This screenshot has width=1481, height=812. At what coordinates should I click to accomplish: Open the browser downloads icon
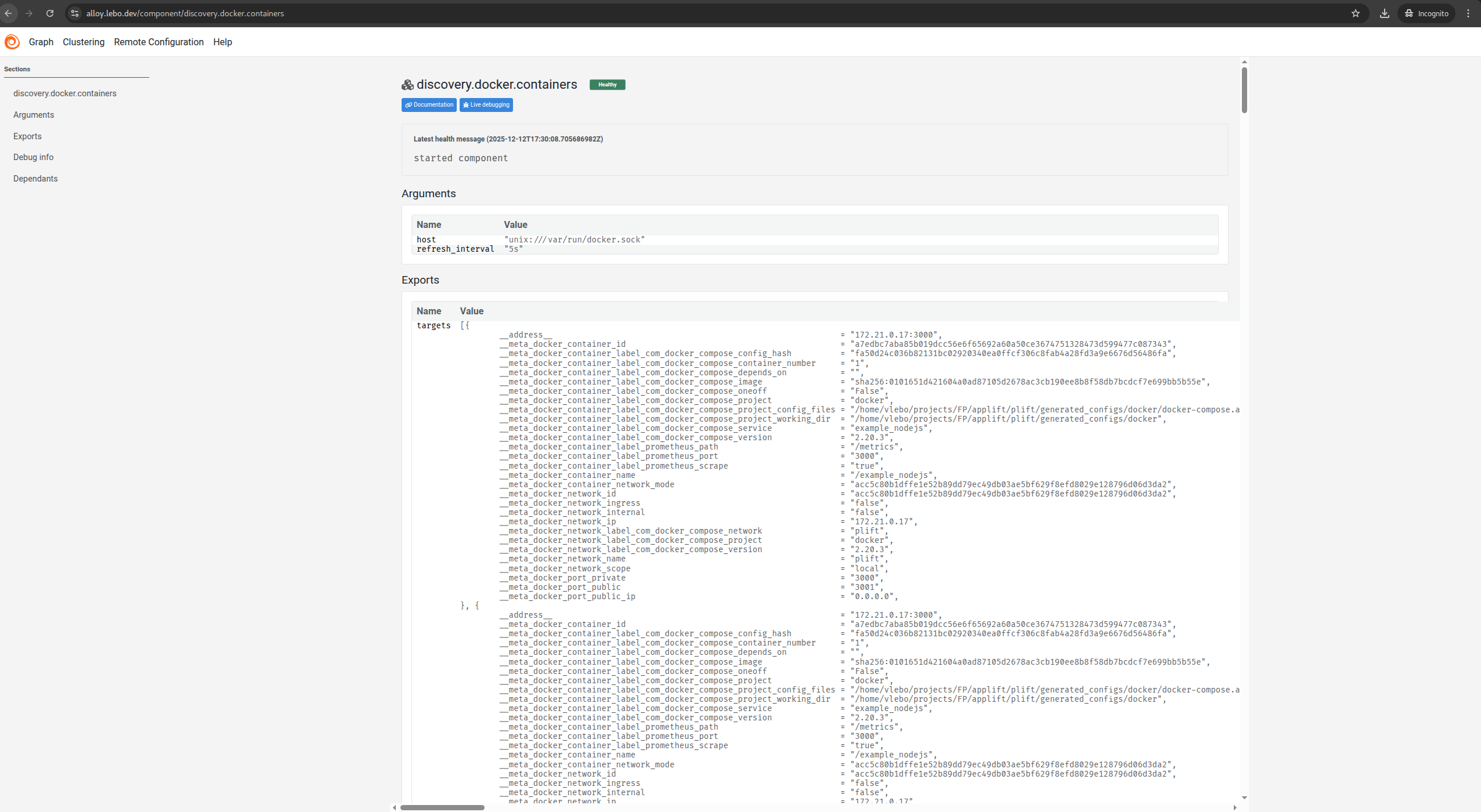click(1384, 13)
